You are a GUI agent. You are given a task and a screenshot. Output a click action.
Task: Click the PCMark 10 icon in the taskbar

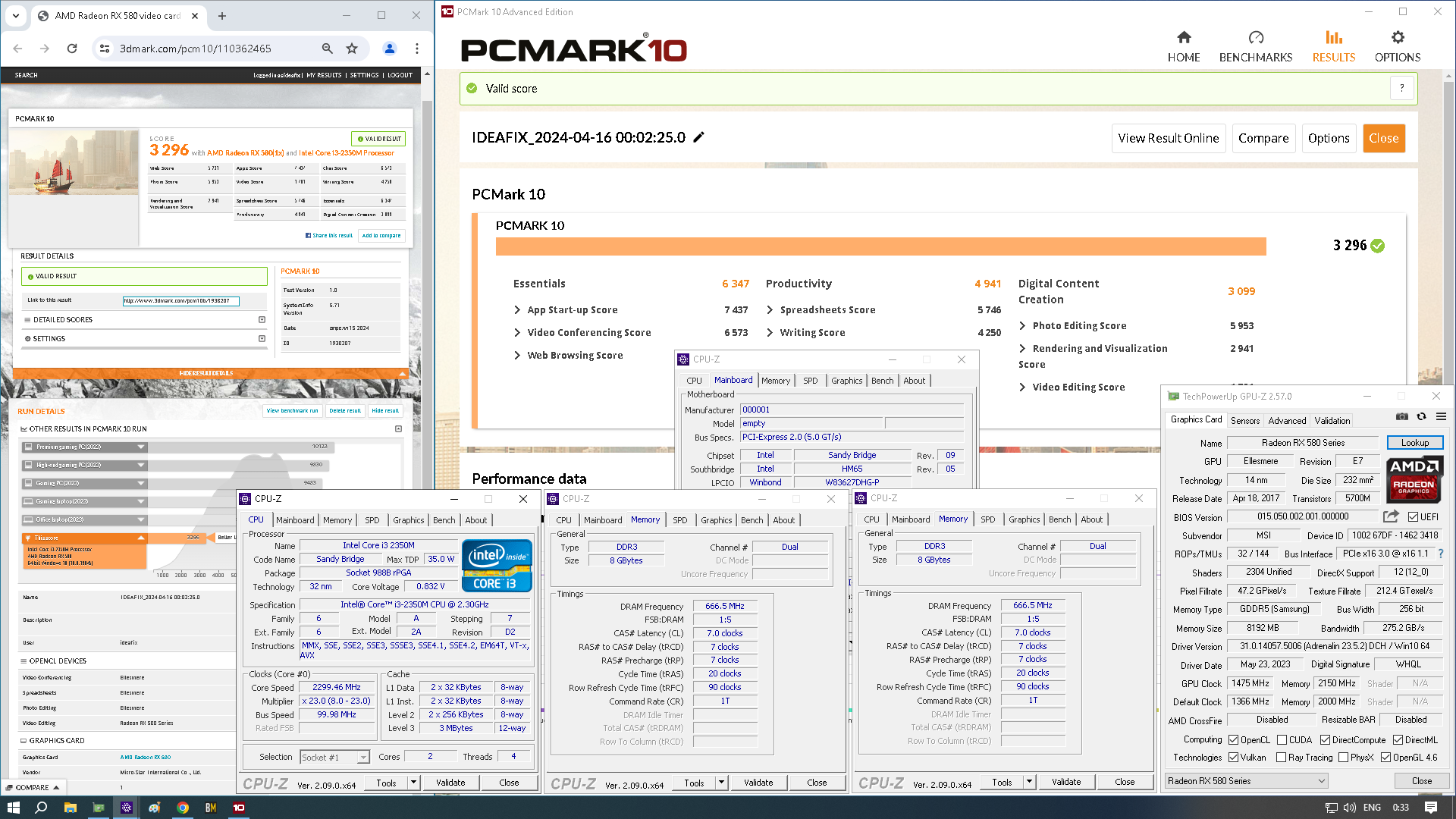point(239,808)
